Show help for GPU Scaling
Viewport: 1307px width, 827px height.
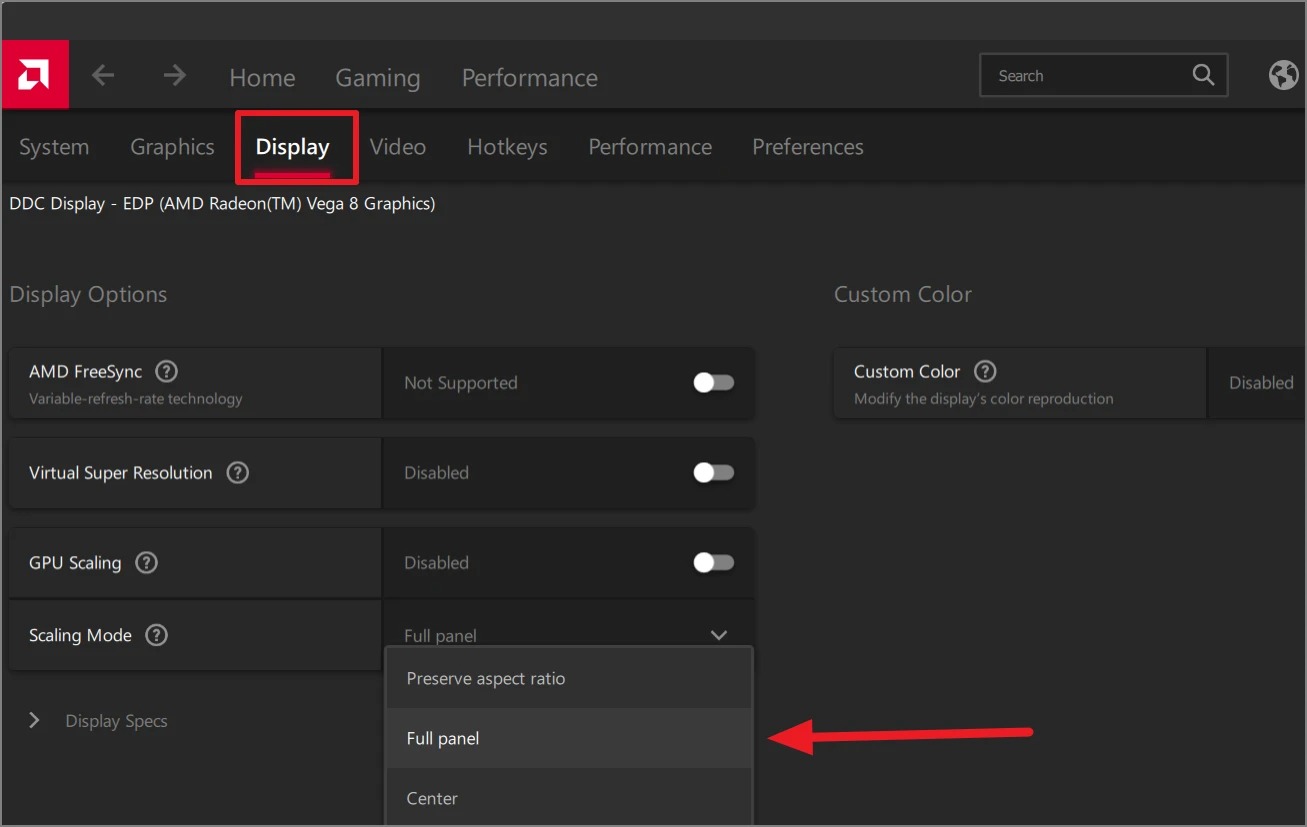pos(146,562)
